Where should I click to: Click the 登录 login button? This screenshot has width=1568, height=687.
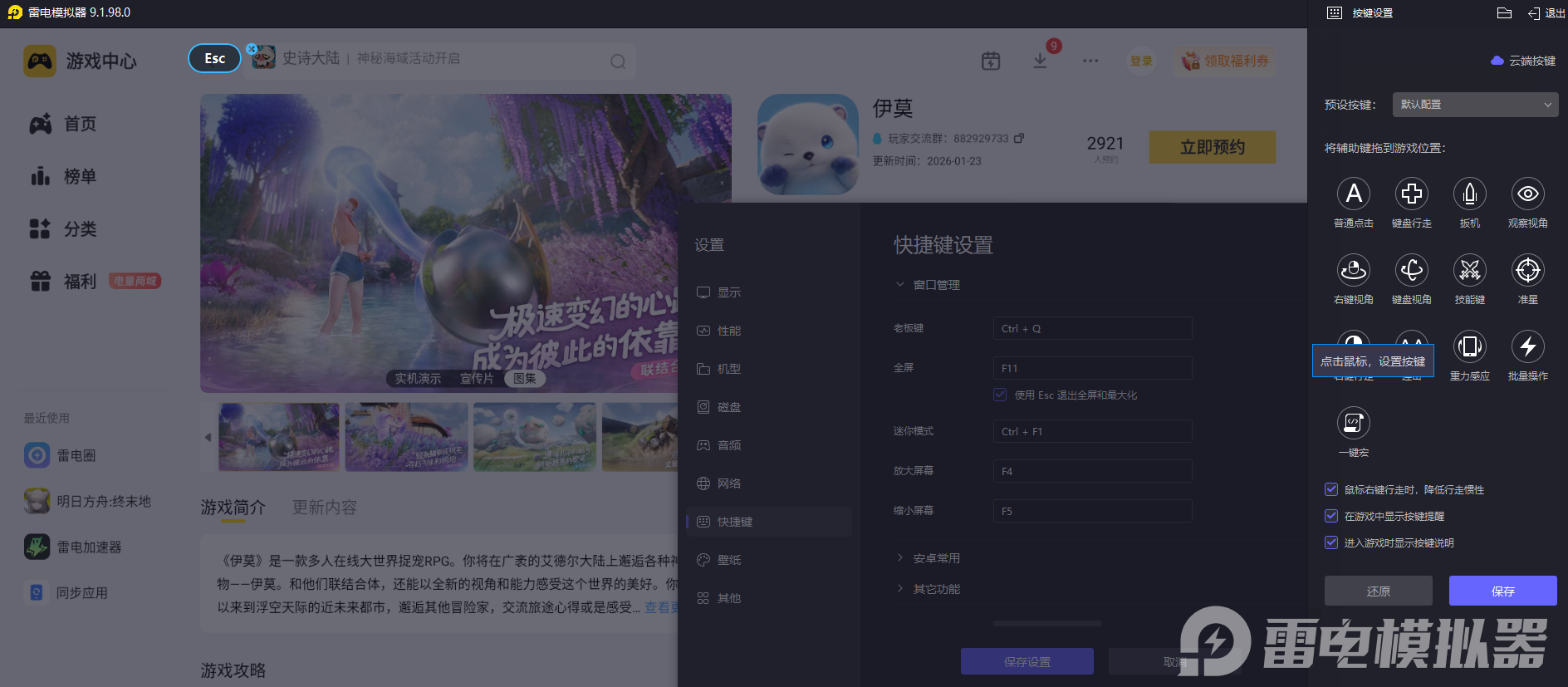(1141, 61)
